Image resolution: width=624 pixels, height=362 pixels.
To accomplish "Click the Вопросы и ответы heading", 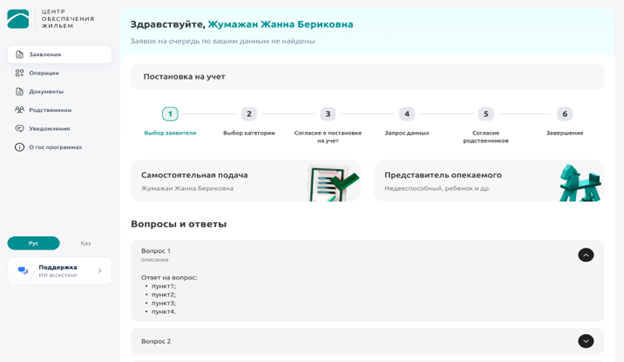I will 179,224.
